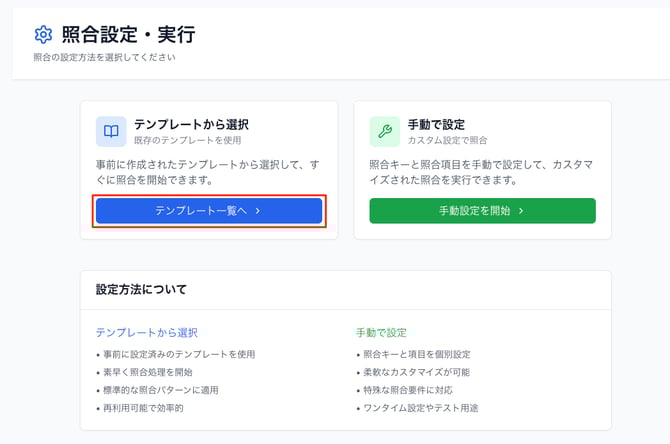The height and width of the screenshot is (444, 670).
Task: Click the book icon in the template card
Action: (111, 131)
